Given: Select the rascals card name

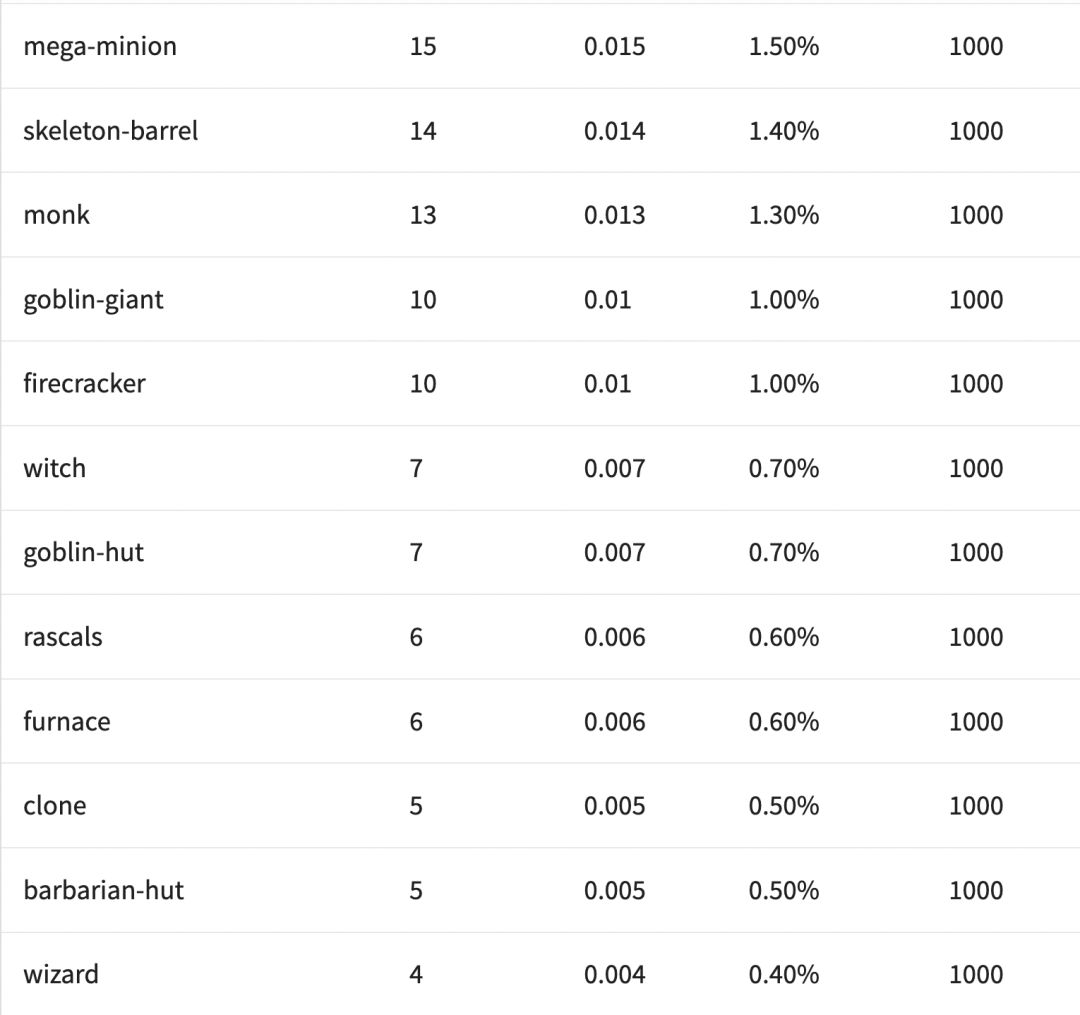Looking at the screenshot, I should point(63,637).
